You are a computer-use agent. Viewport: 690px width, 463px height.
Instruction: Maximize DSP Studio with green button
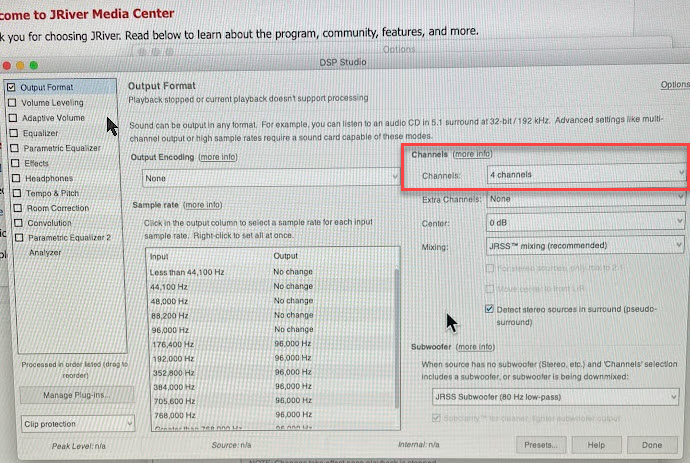click(33, 66)
